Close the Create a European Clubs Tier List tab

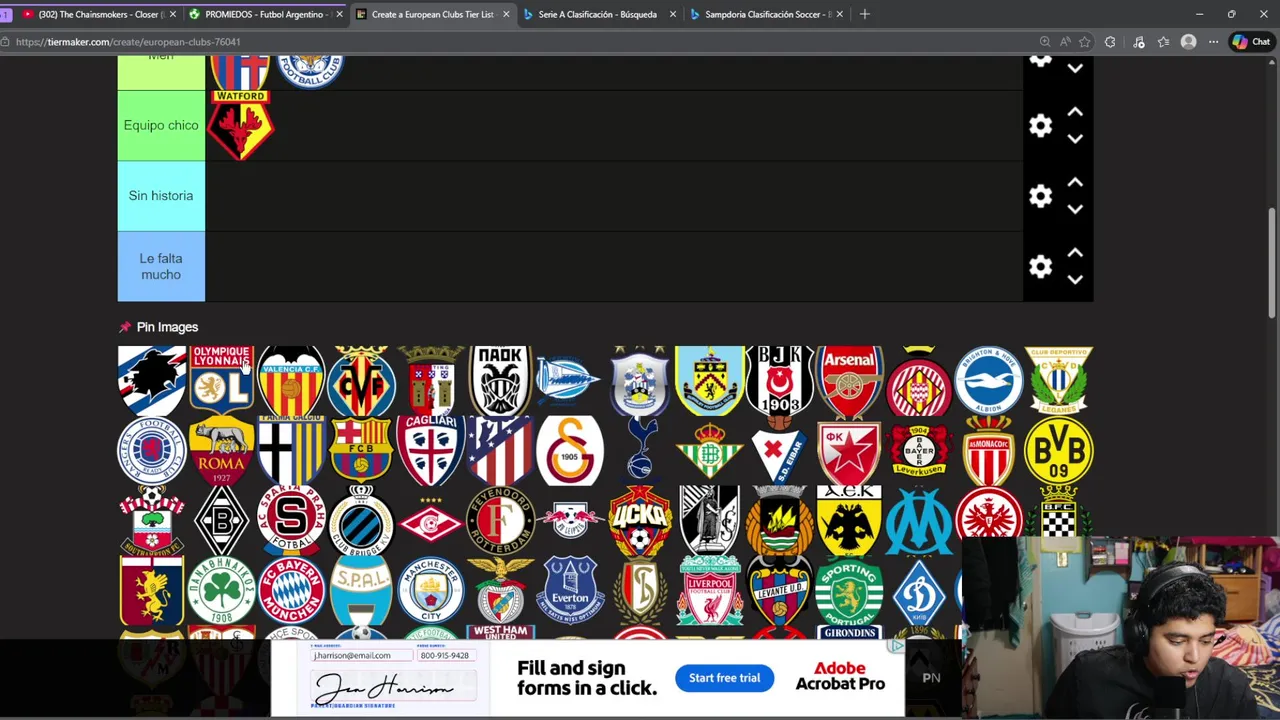point(506,14)
